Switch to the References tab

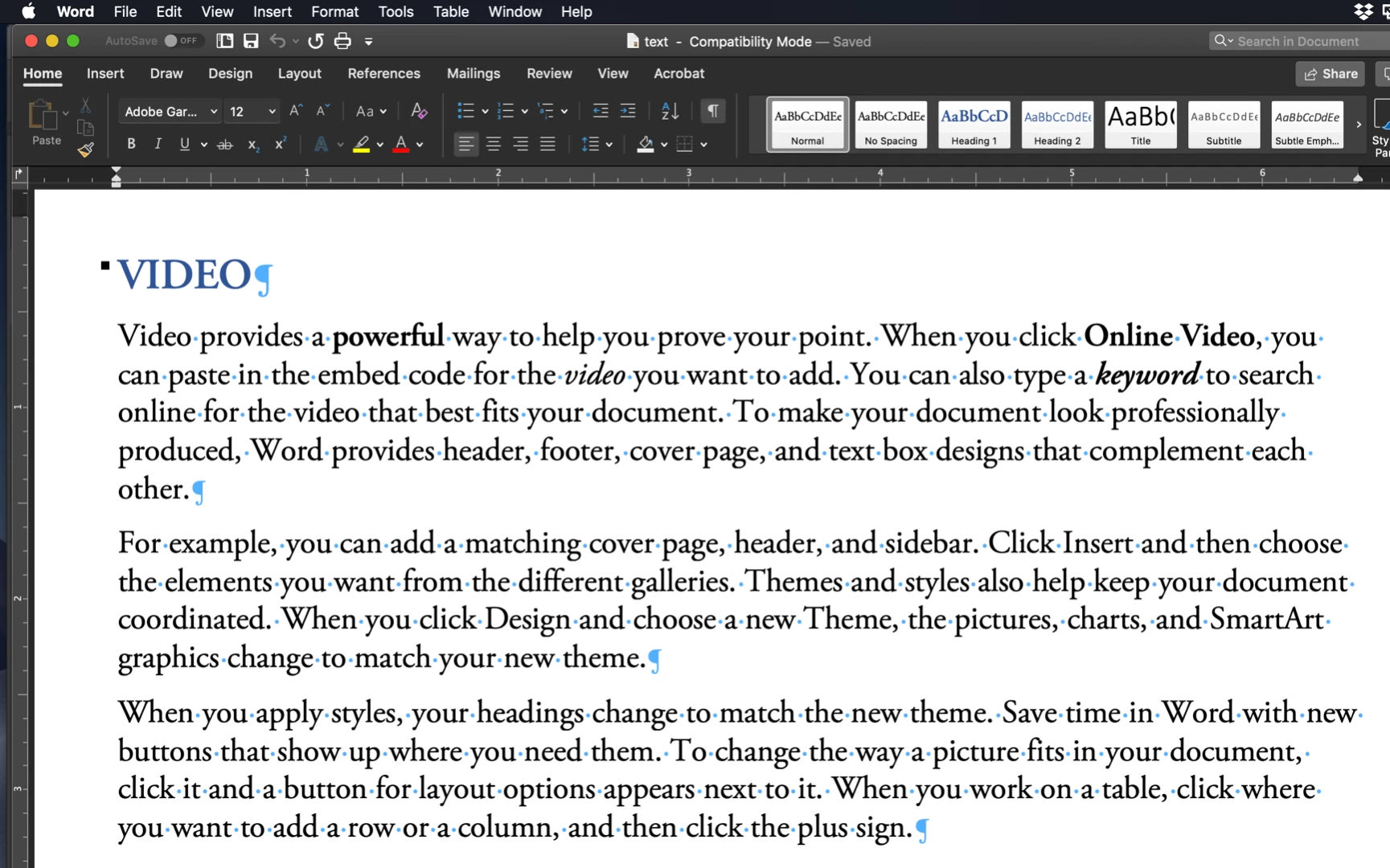pos(383,73)
